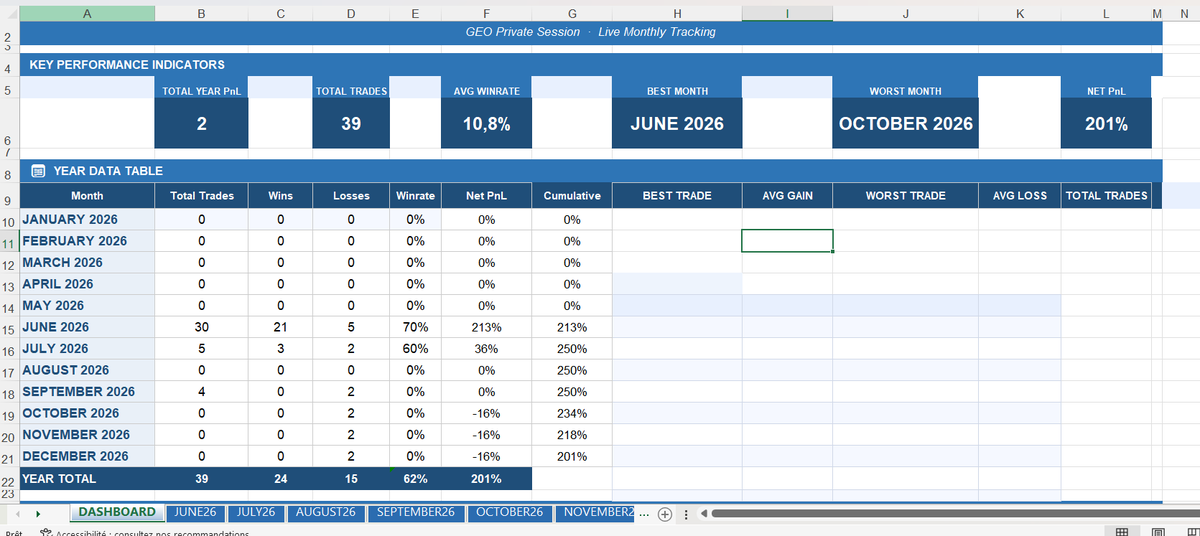Click the selected empty cell I11
This screenshot has width=1200, height=536.
click(787, 241)
